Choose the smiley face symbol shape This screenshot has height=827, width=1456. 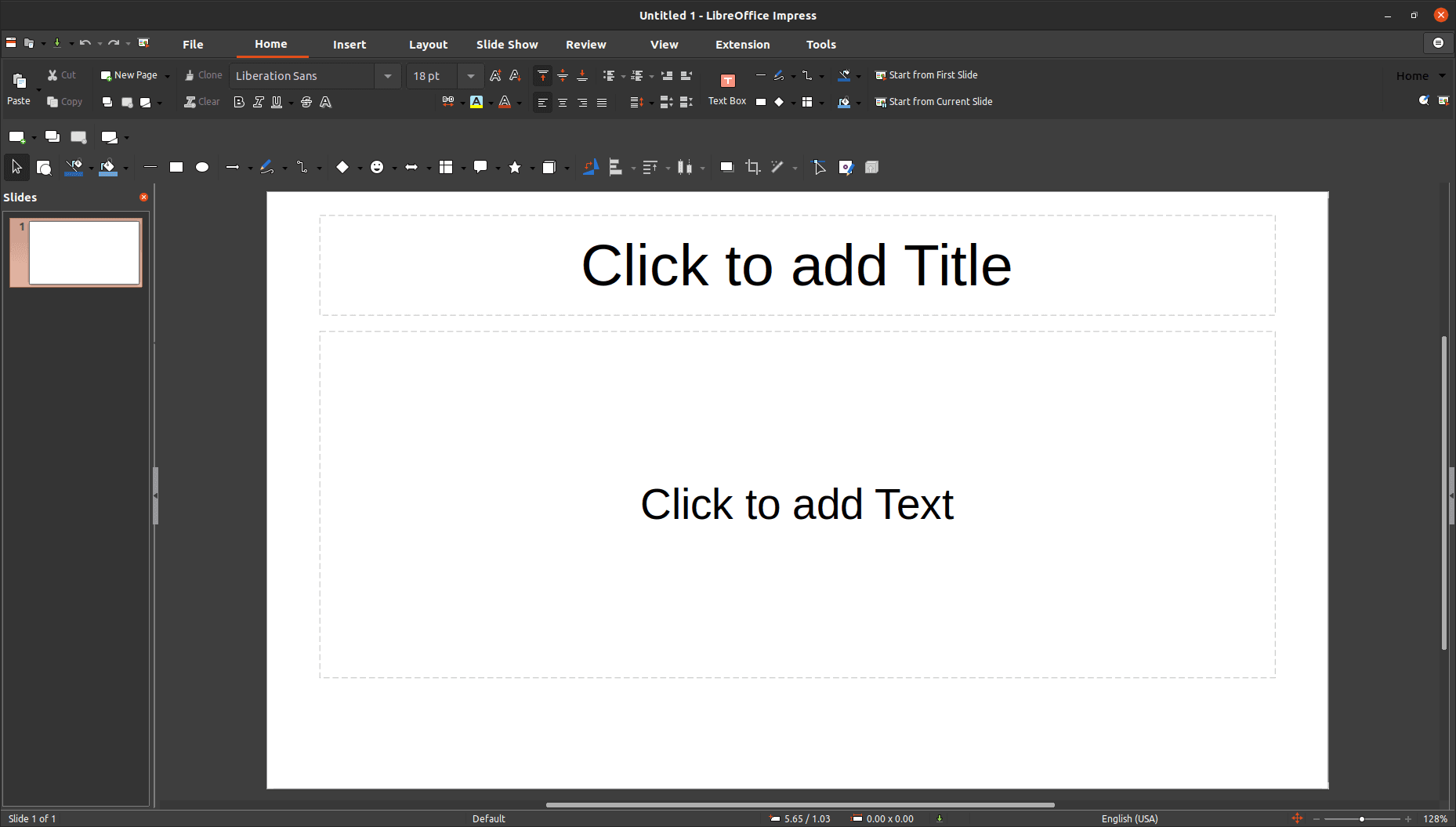pyautogui.click(x=377, y=167)
